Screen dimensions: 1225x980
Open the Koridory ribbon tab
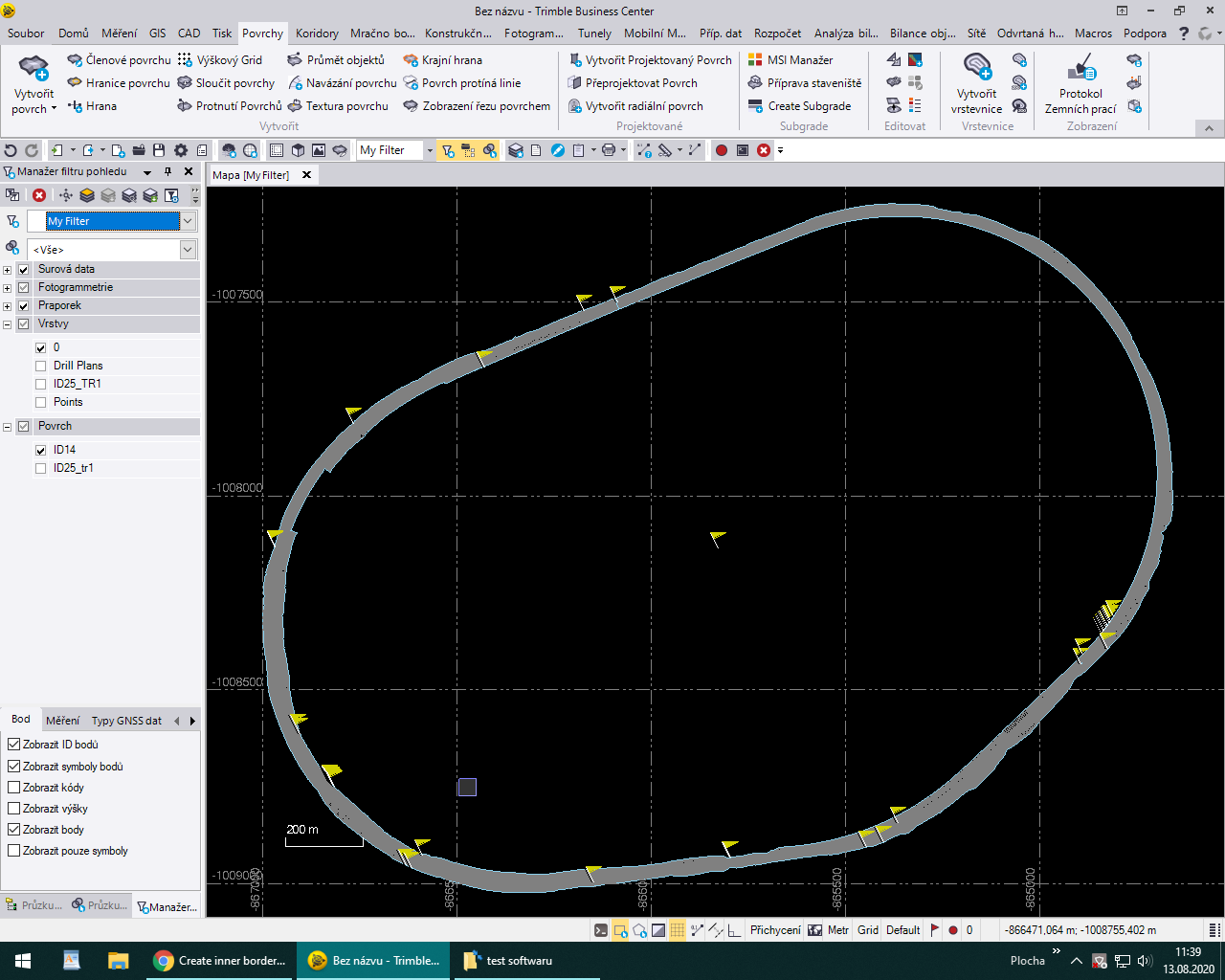(317, 33)
